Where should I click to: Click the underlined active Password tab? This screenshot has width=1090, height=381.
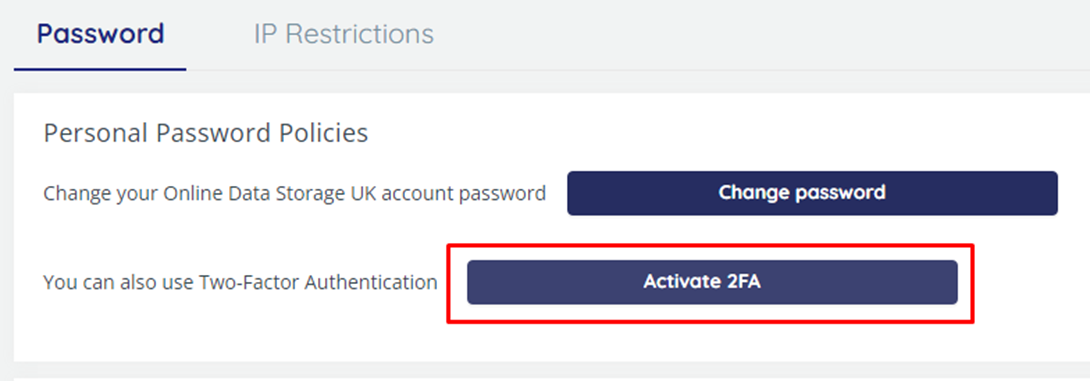100,33
